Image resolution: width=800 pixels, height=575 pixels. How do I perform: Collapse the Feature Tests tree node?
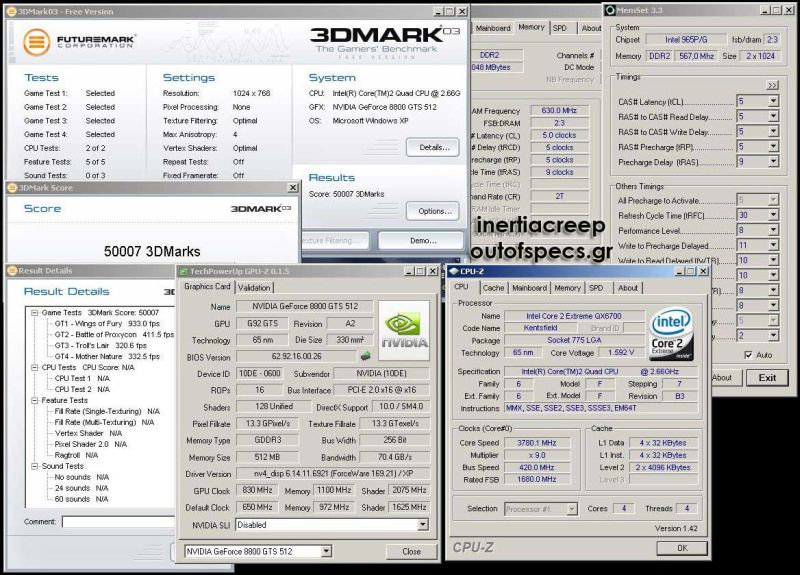click(x=35, y=401)
